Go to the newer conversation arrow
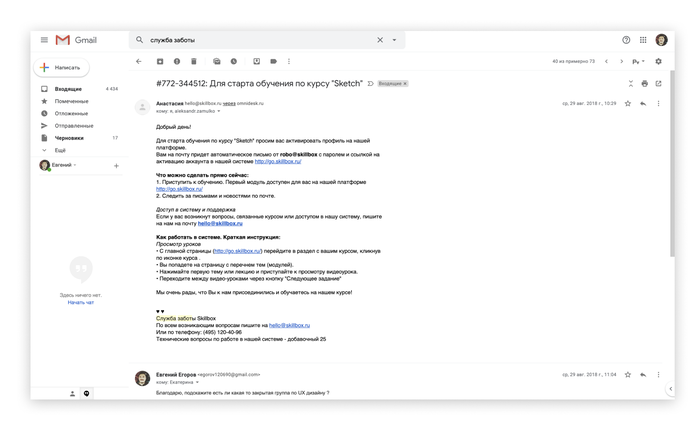Screen dimensions: 700x431 tap(606, 61)
